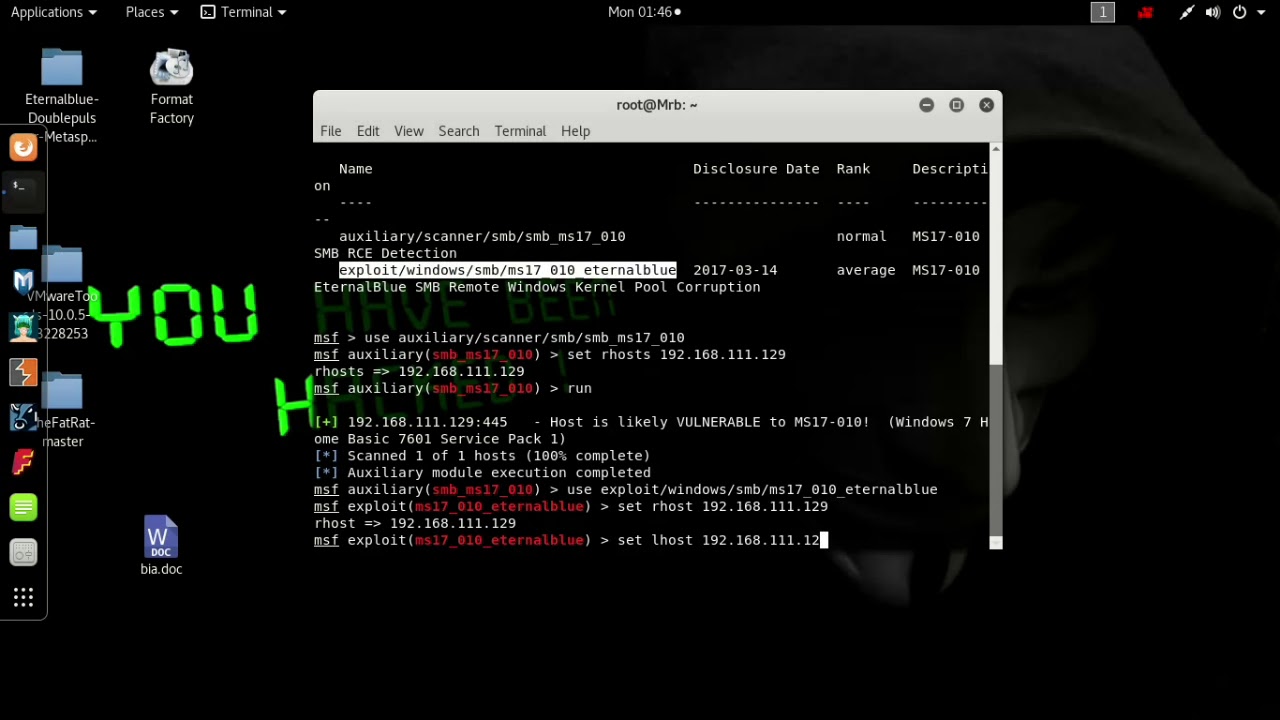Click the 2017-03-14 disclosure date
This screenshot has width=1280, height=720.
point(735,270)
